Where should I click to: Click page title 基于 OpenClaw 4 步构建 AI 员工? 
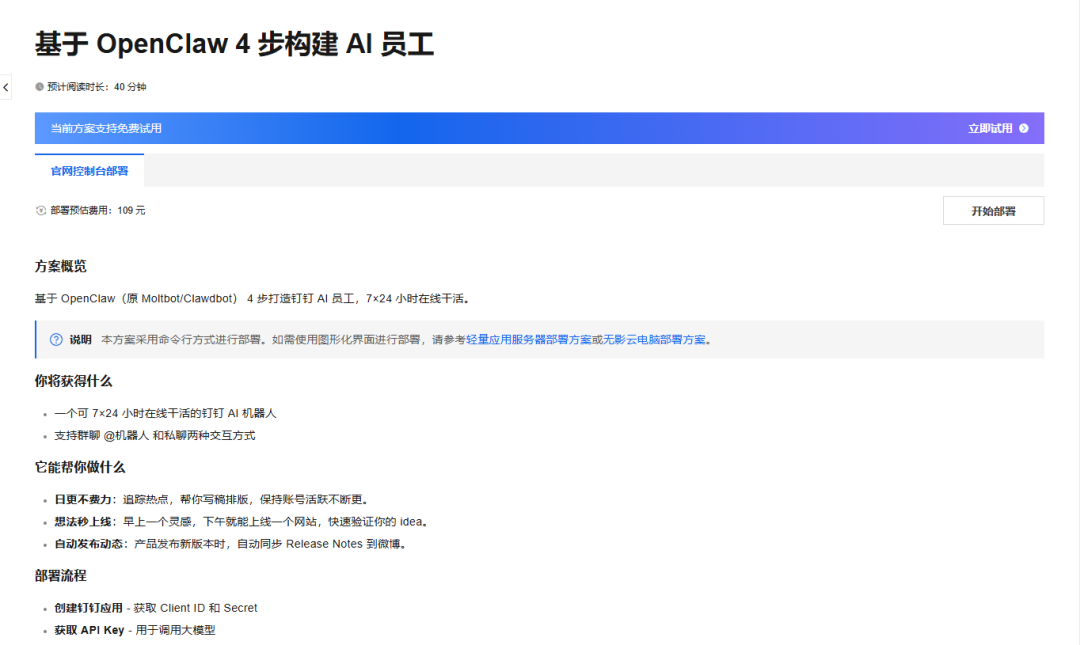234,44
